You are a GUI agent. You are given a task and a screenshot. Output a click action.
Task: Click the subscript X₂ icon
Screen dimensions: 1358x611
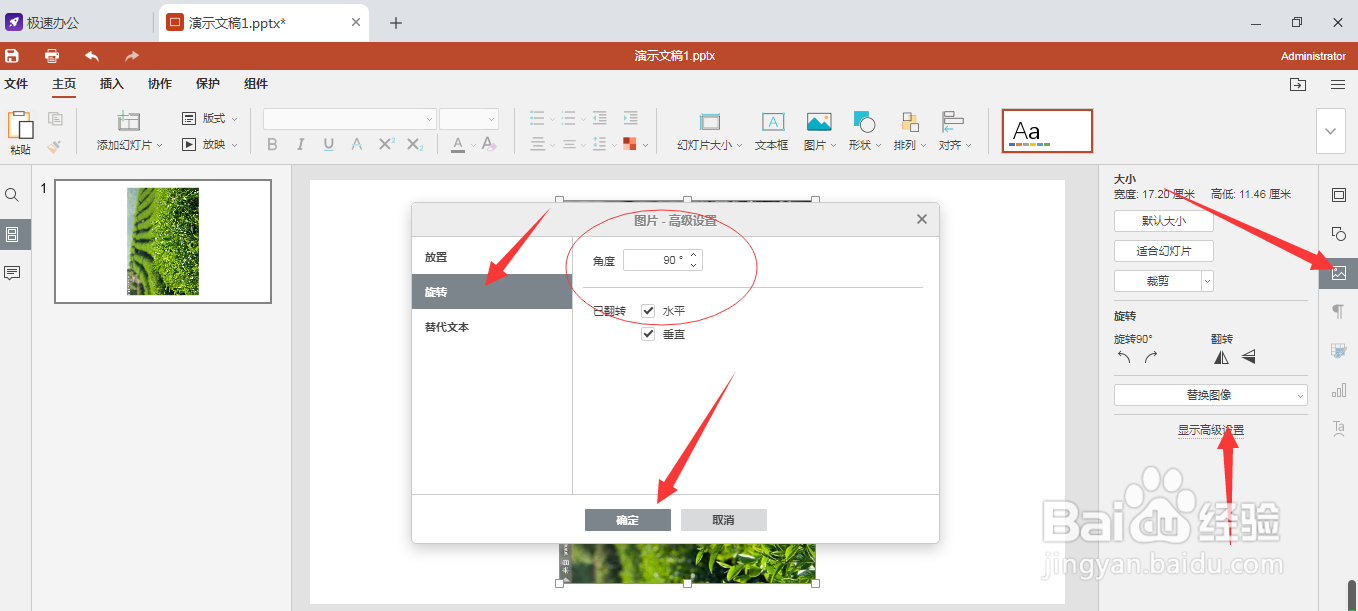click(415, 145)
